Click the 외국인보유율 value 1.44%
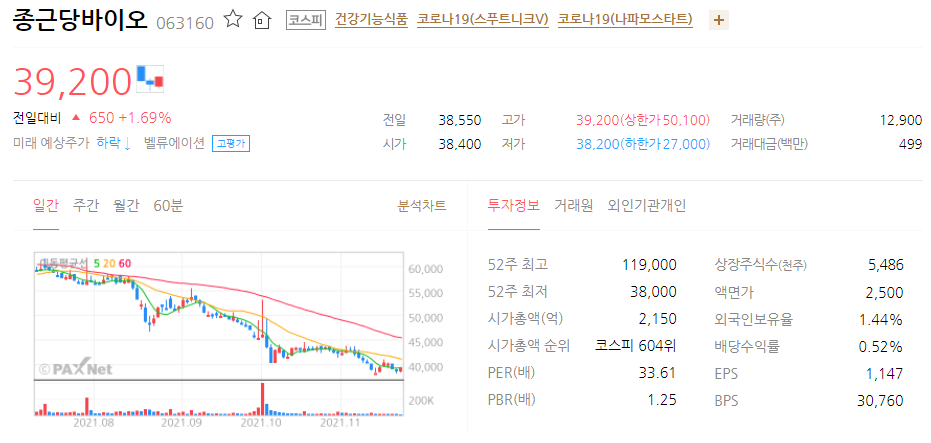 [x=881, y=319]
